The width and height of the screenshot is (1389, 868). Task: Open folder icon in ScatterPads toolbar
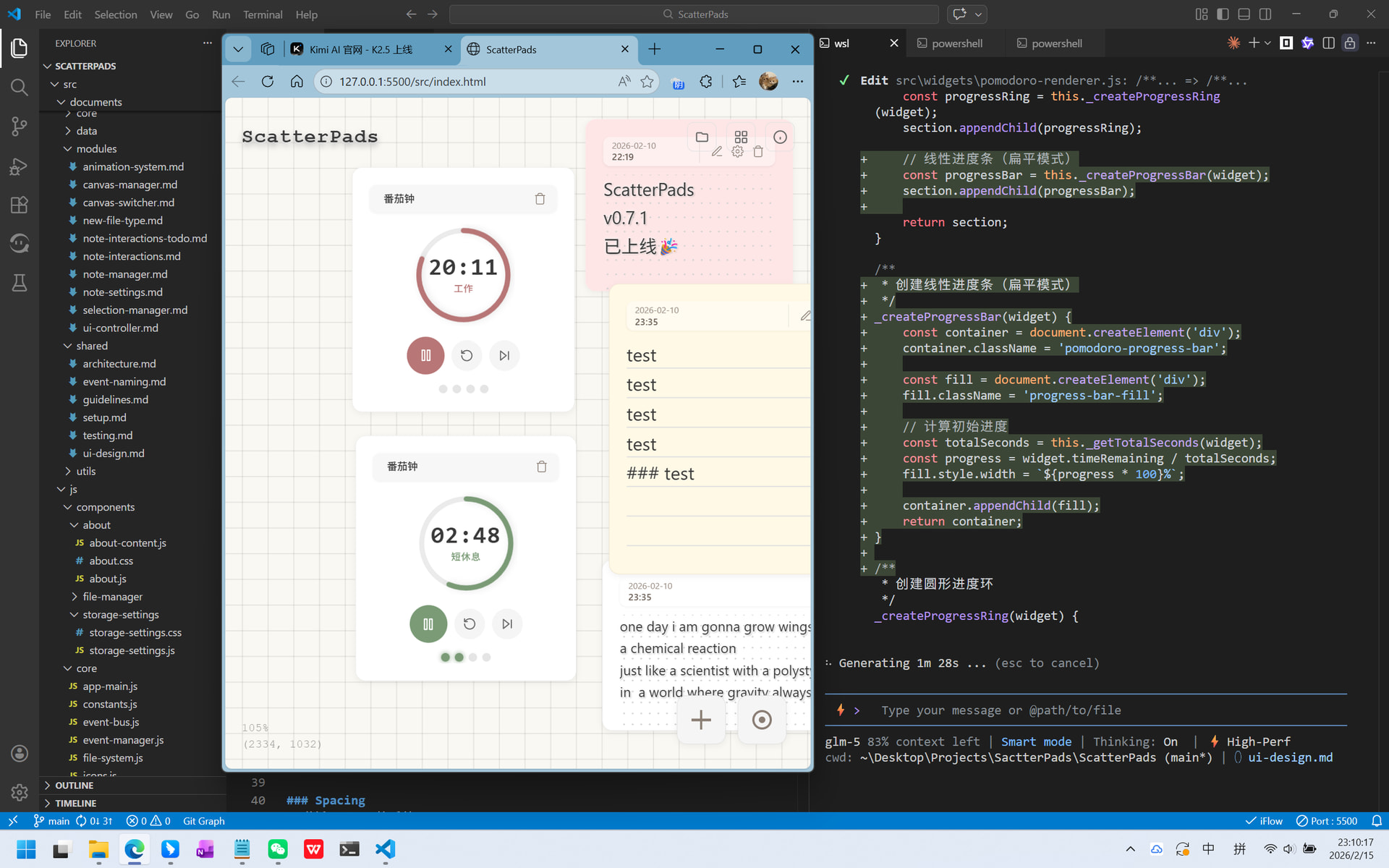tap(702, 137)
